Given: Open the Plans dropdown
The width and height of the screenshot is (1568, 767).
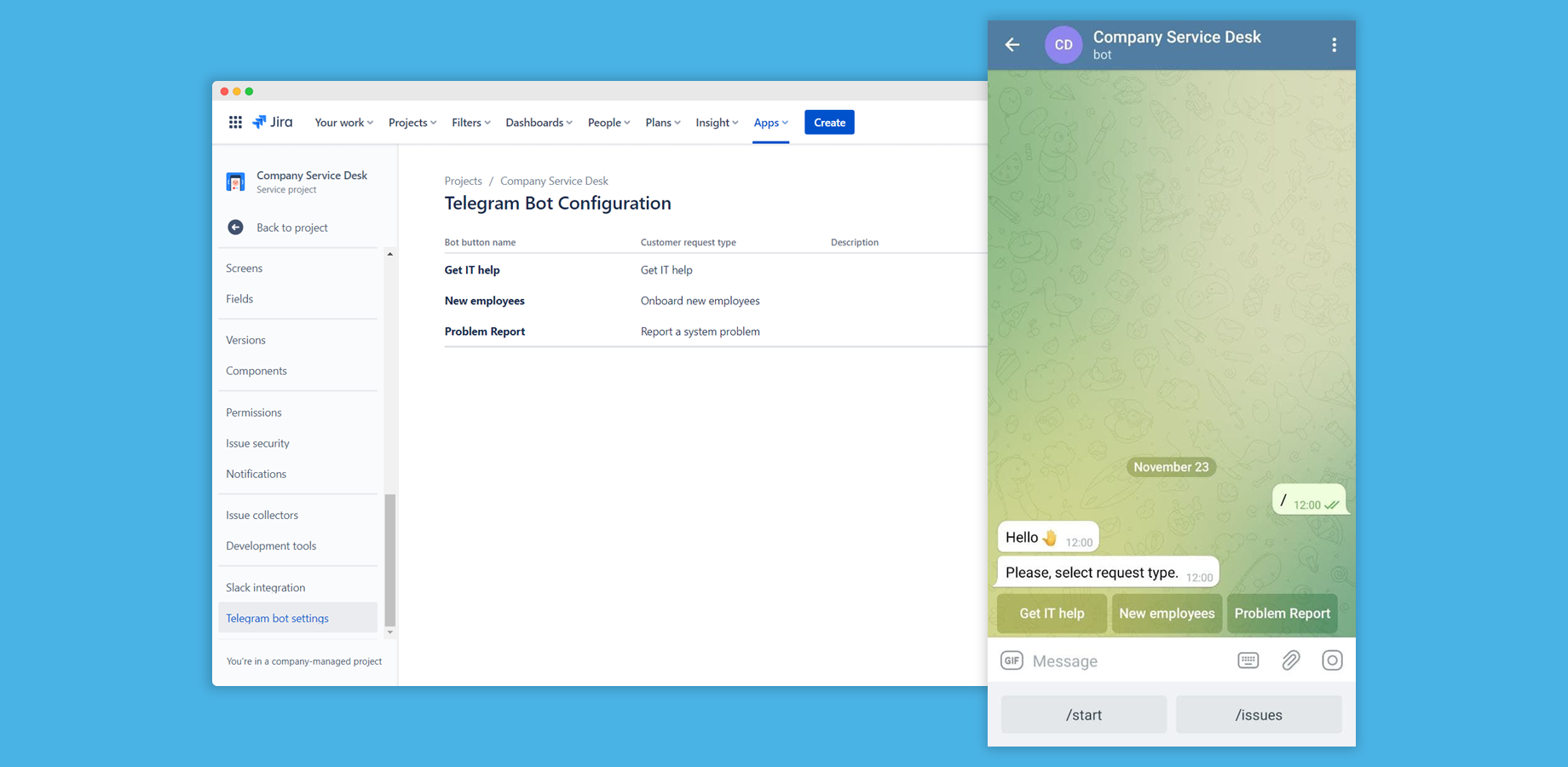Looking at the screenshot, I should 662,123.
